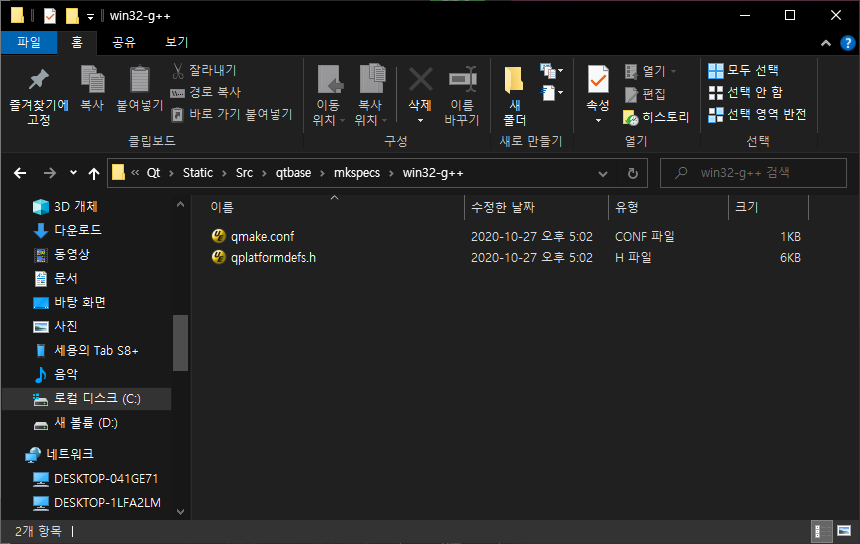Screen dimensions: 860x544
Task: Open 3D 개체 in the sidebar
Action: (65, 207)
